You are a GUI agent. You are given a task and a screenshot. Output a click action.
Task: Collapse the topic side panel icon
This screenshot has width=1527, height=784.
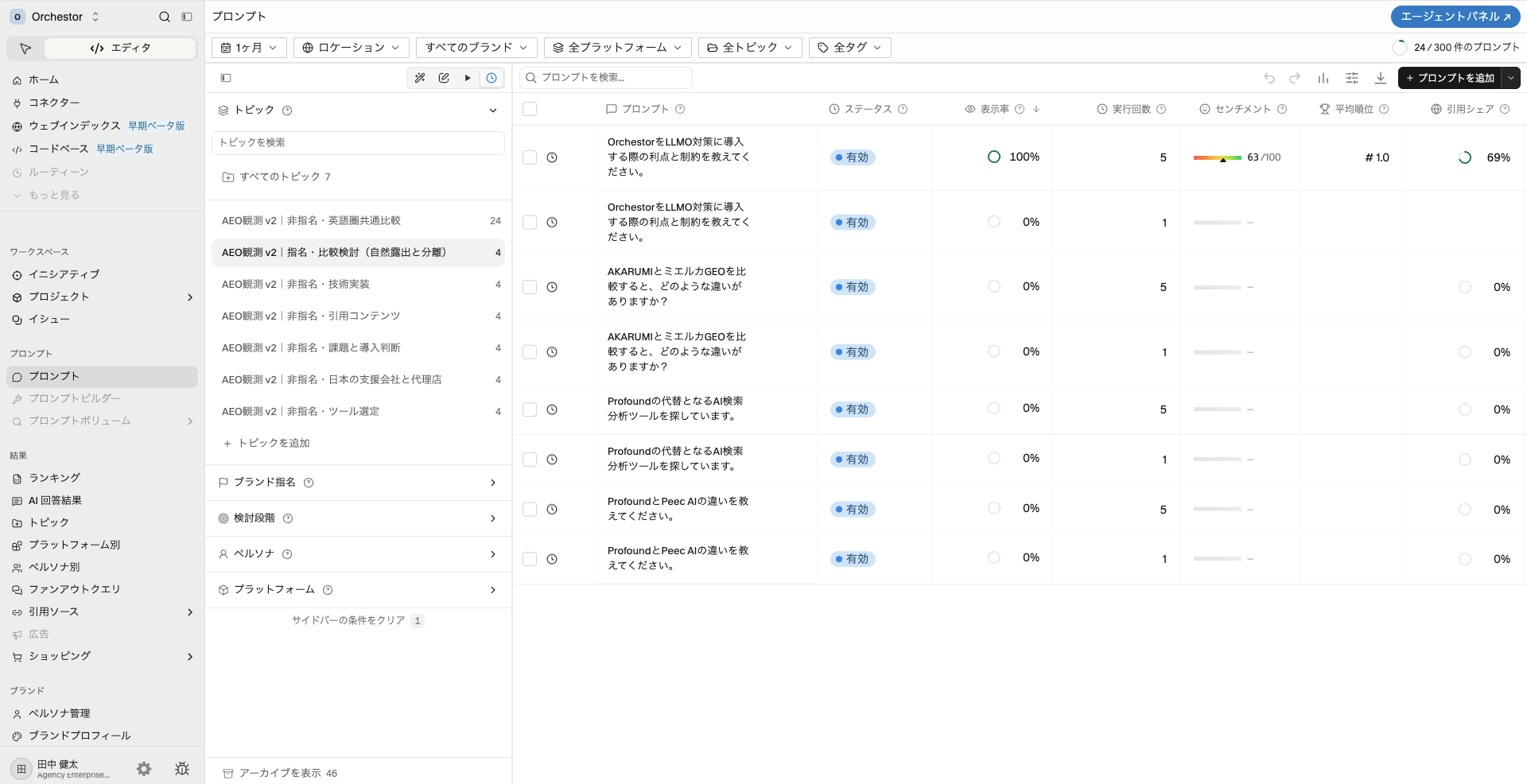226,78
